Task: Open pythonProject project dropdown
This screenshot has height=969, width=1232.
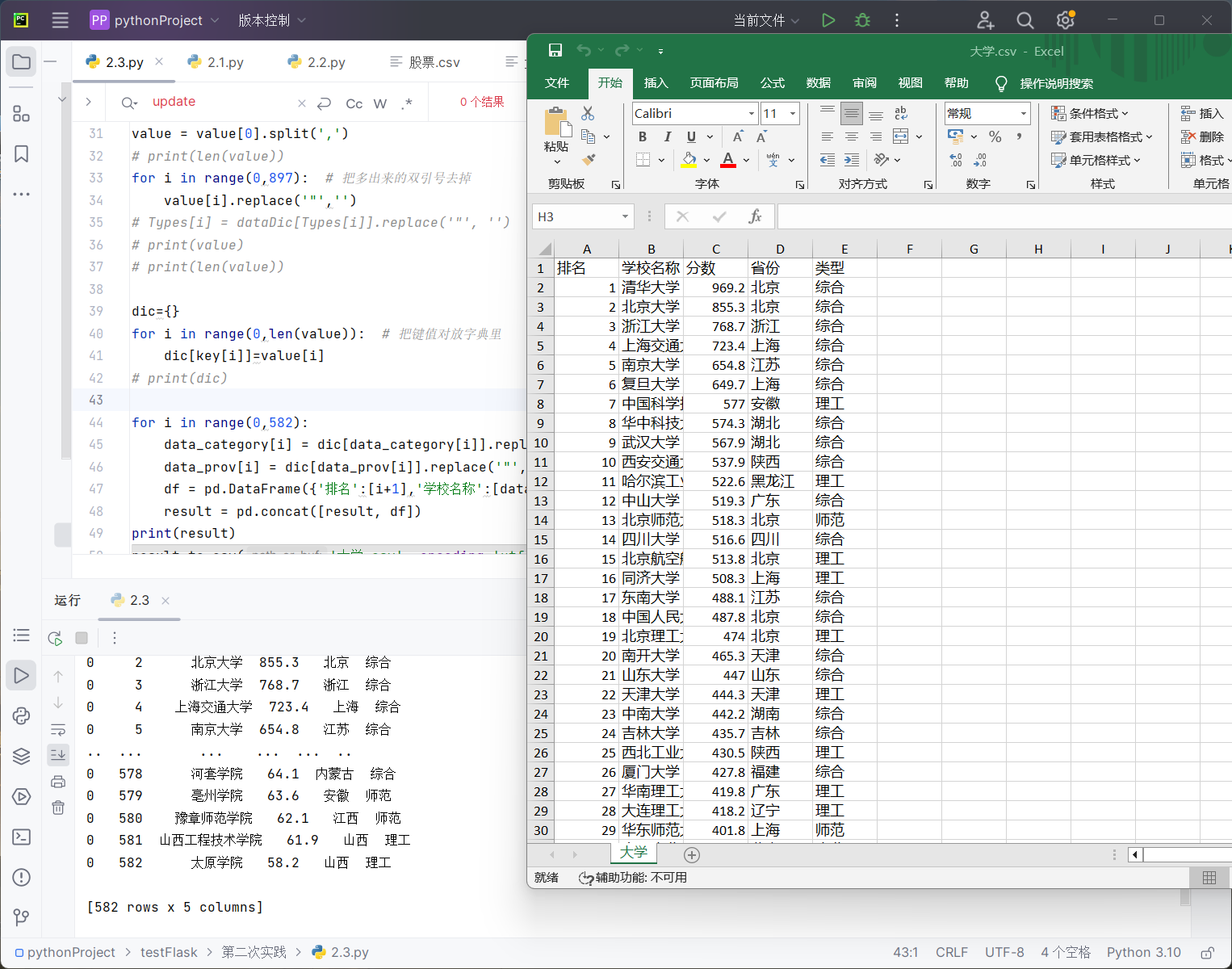Action: 154,20
